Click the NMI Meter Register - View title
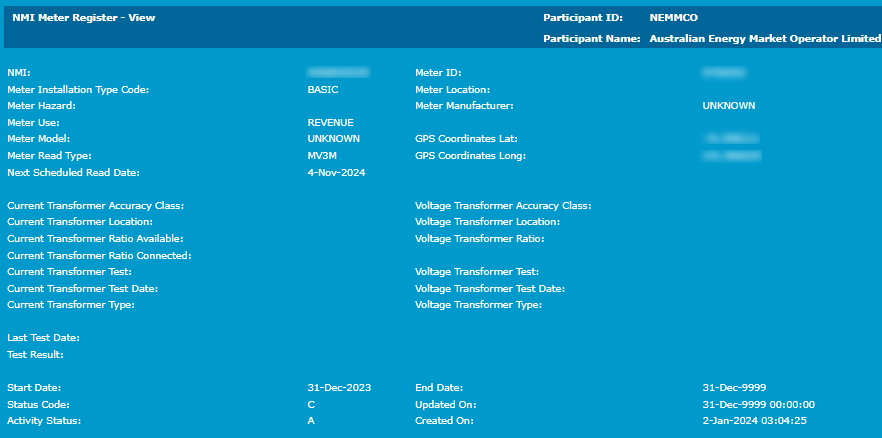882x438 pixels. point(83,18)
